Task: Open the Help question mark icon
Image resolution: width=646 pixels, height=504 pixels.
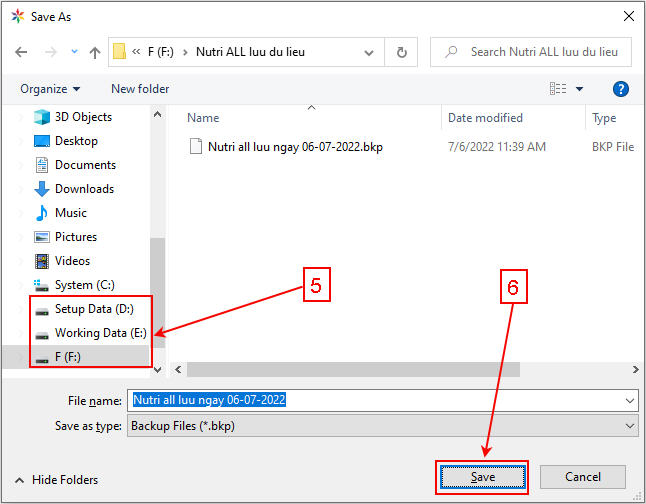Action: tap(620, 89)
